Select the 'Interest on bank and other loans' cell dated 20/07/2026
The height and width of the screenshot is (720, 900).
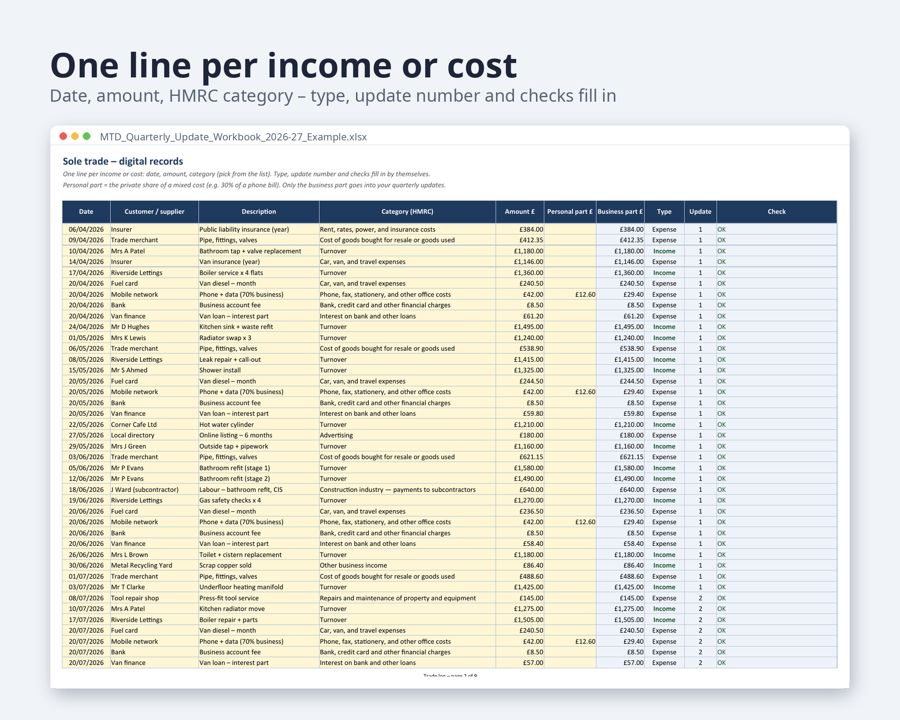pos(408,663)
